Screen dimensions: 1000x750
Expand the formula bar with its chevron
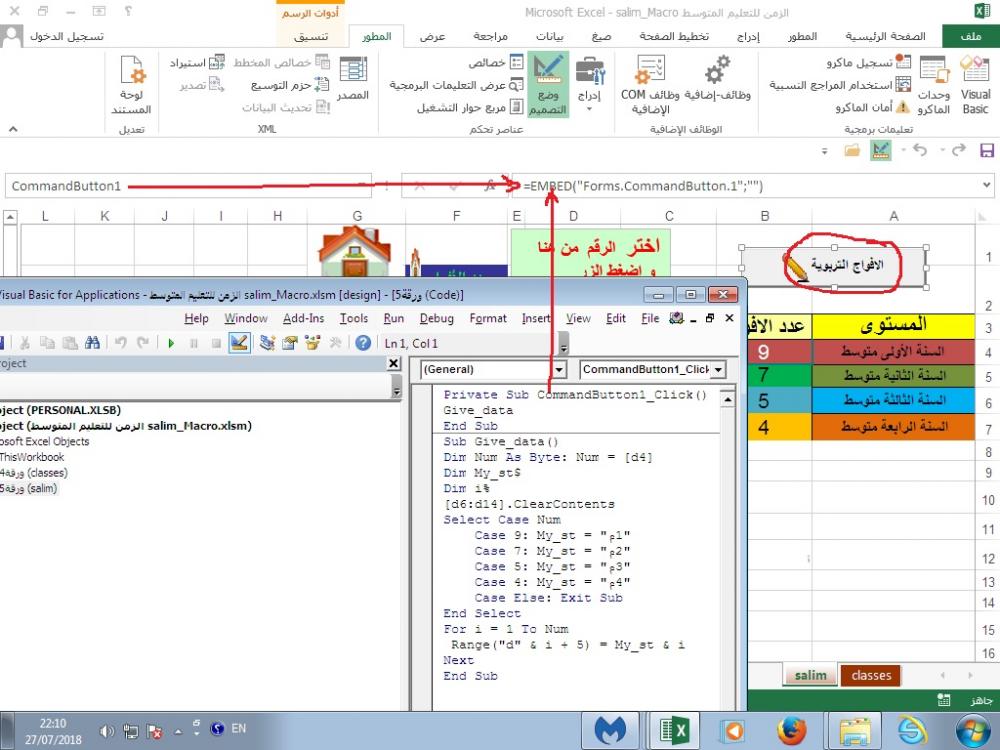click(x=987, y=186)
